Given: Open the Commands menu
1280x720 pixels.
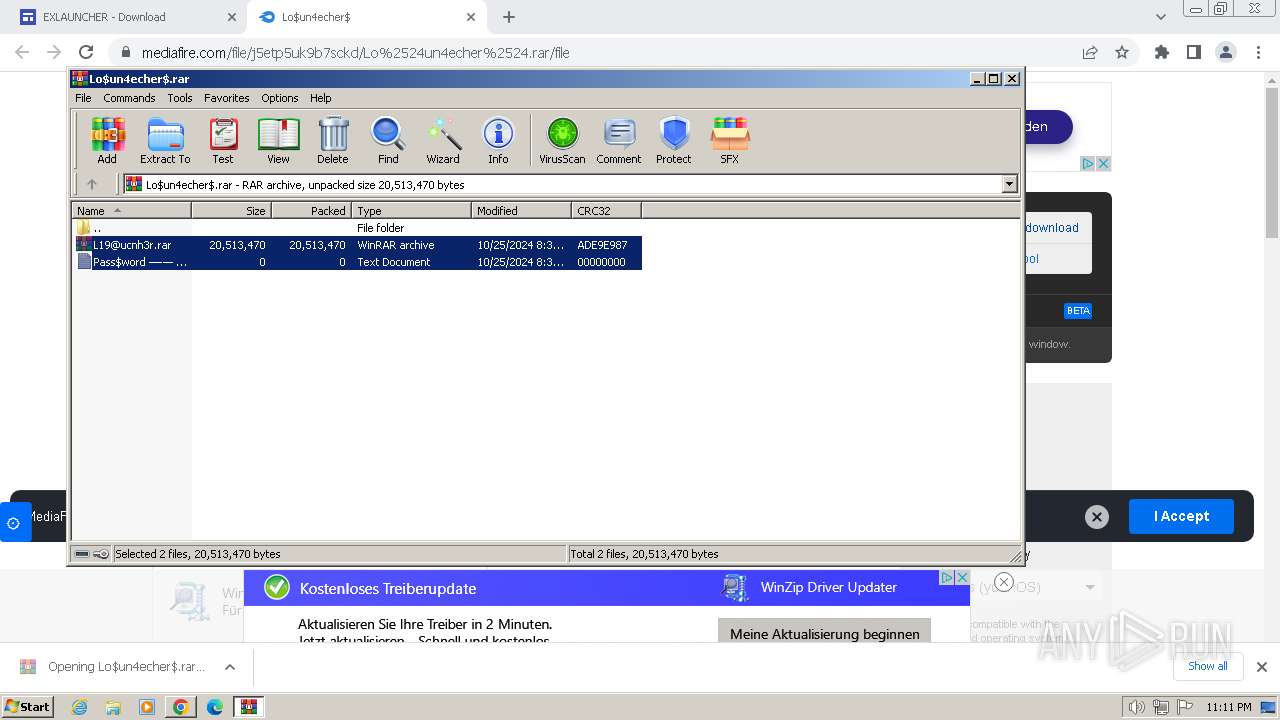Looking at the screenshot, I should 129,98.
